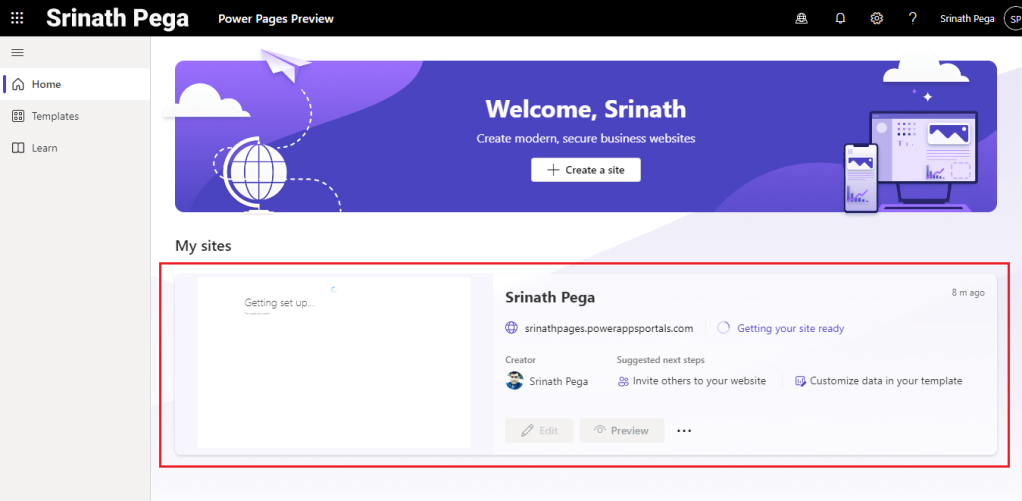Open Templates in the sidebar
Image resolution: width=1022 pixels, height=501 pixels.
coord(54,116)
